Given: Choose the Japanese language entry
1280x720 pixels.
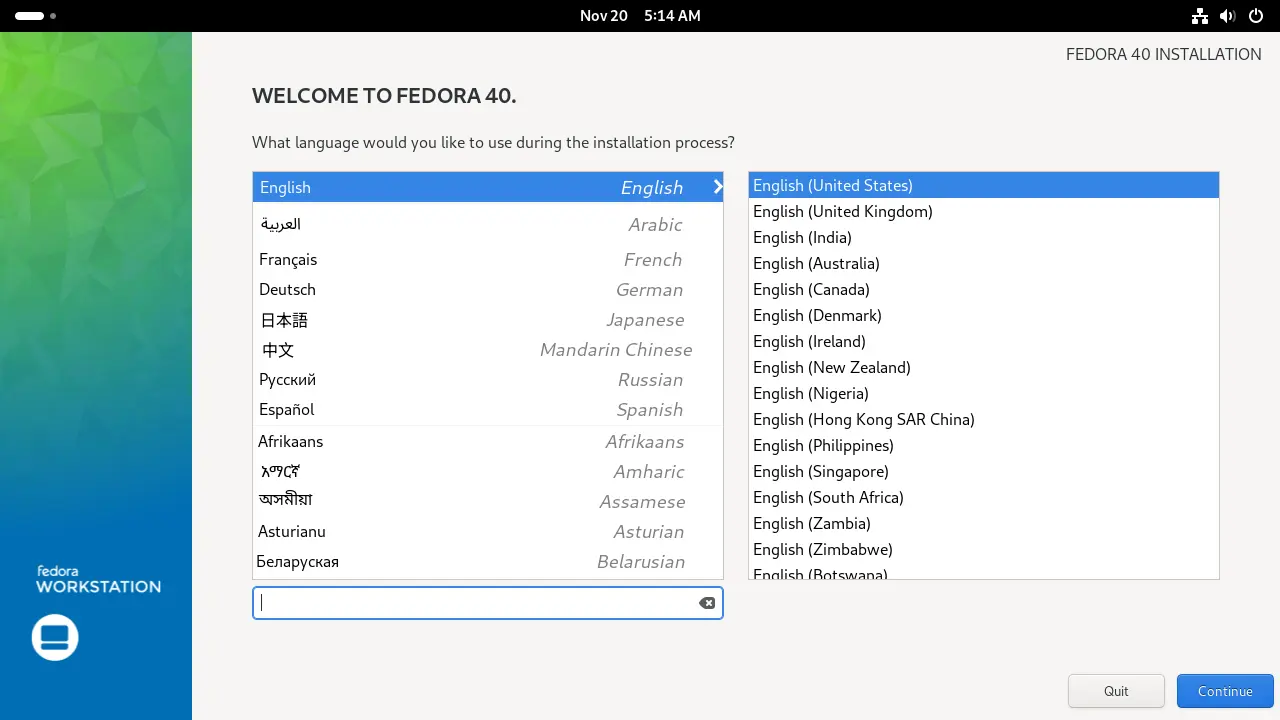Looking at the screenshot, I should [487, 320].
